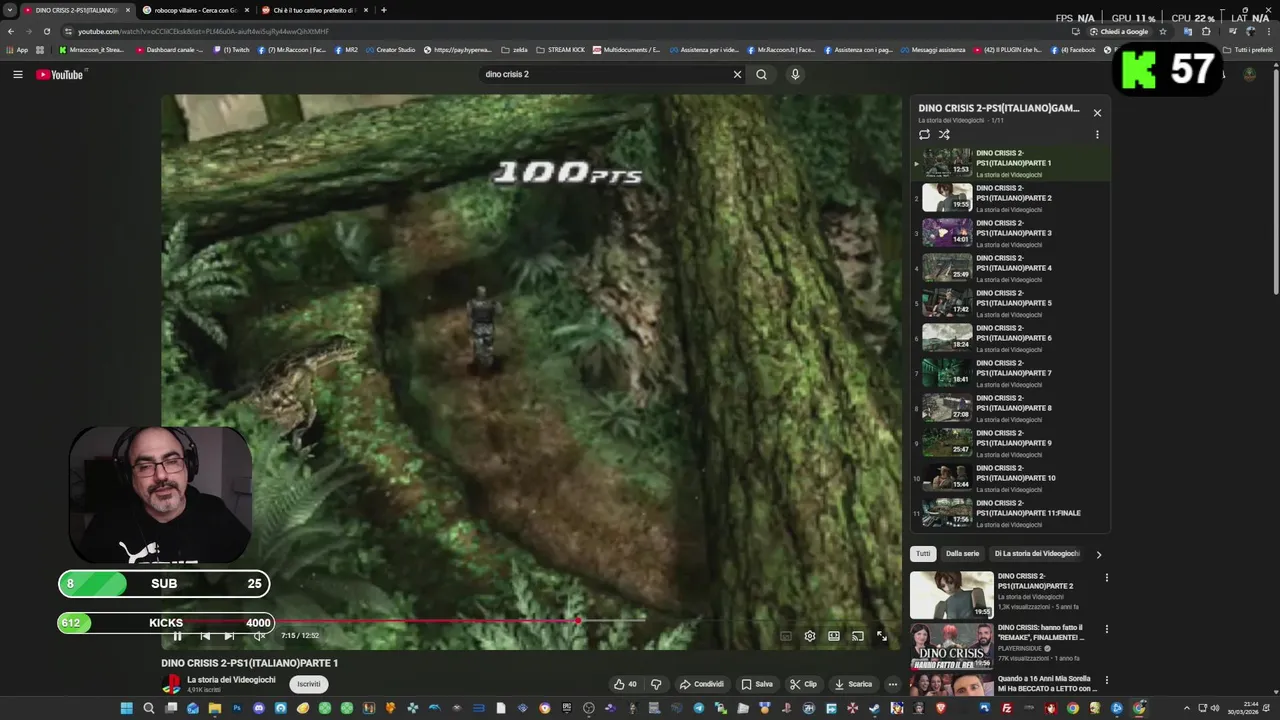Go to previous video in the player
This screenshot has height=720, width=1280.
[x=205, y=636]
